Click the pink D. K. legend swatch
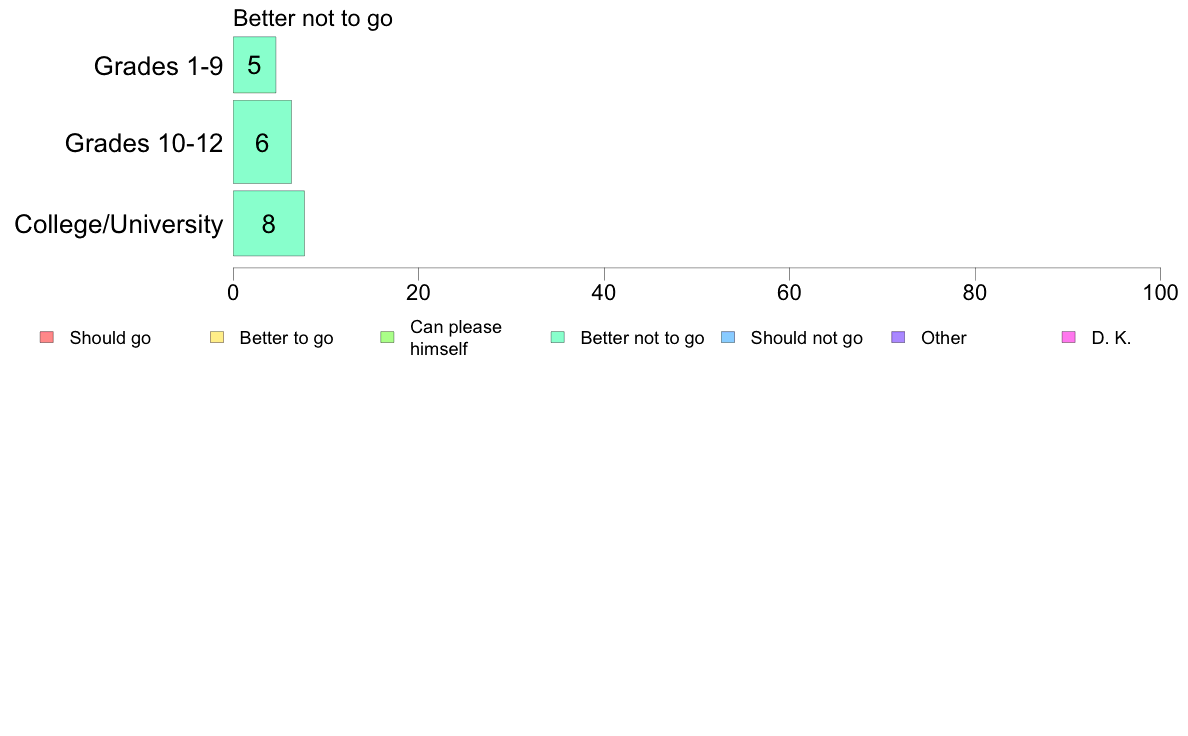The height and width of the screenshot is (736, 1188). (1068, 337)
